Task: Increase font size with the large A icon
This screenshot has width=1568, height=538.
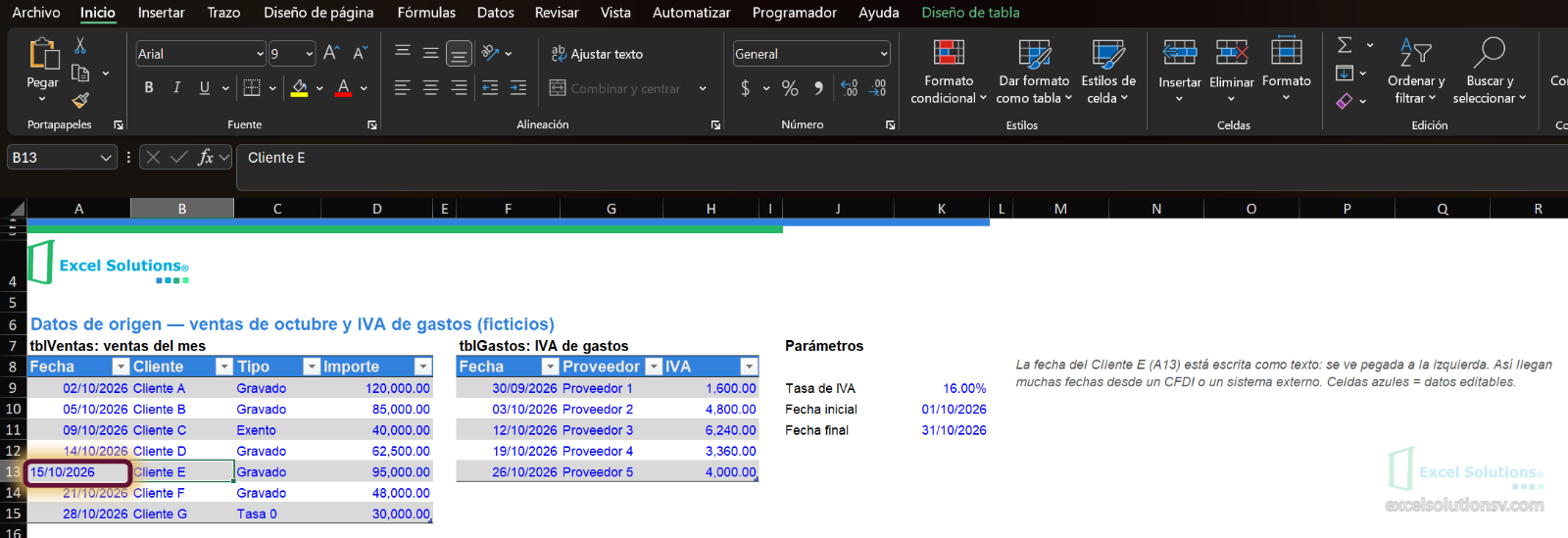Action: click(x=331, y=53)
